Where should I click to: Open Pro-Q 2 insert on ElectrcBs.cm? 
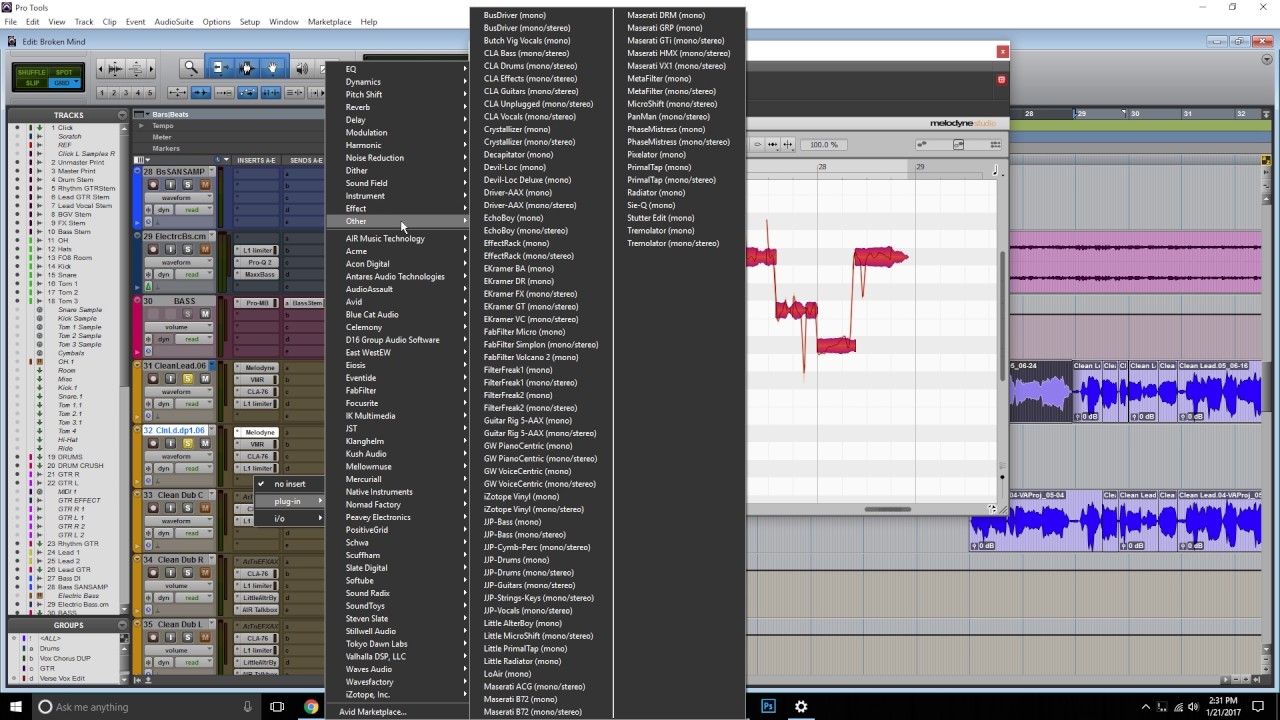[x=258, y=262]
